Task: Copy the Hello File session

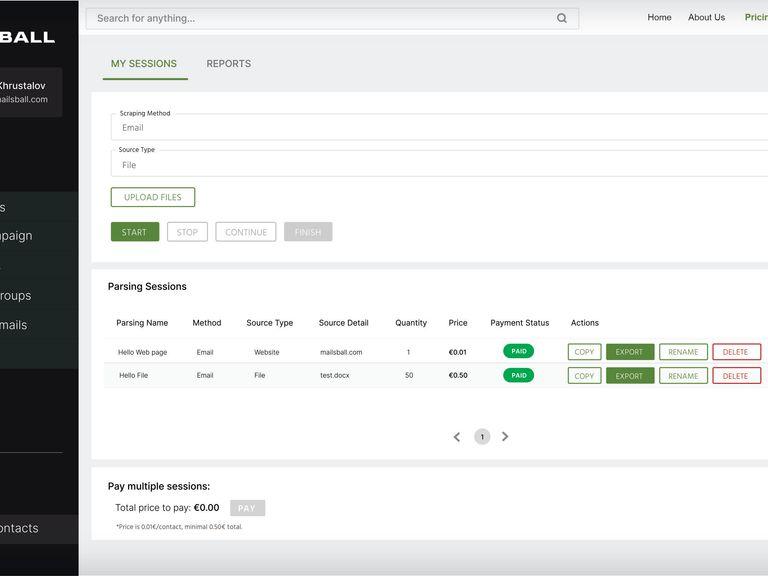Action: pos(584,376)
